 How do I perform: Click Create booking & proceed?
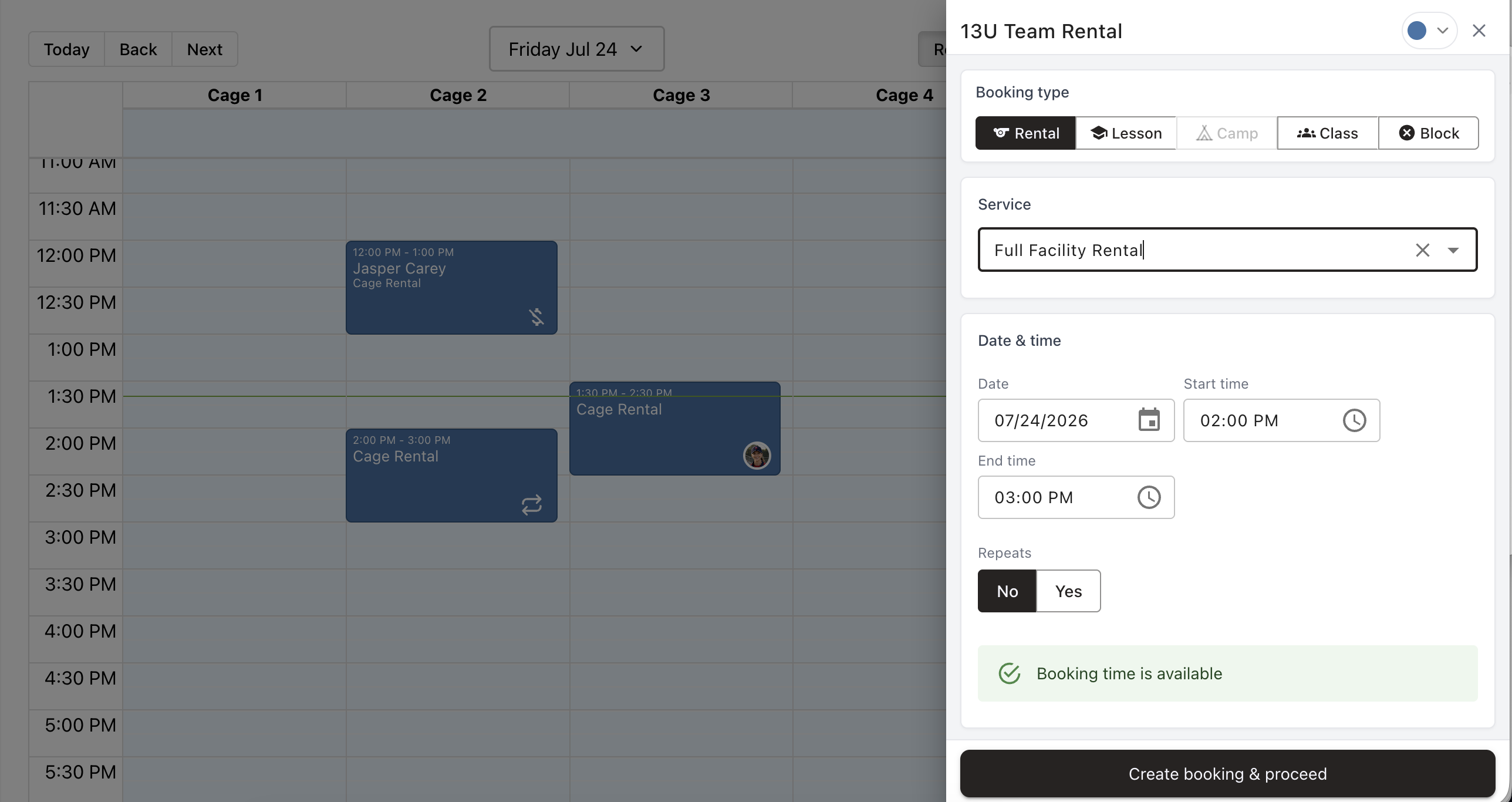tap(1227, 773)
